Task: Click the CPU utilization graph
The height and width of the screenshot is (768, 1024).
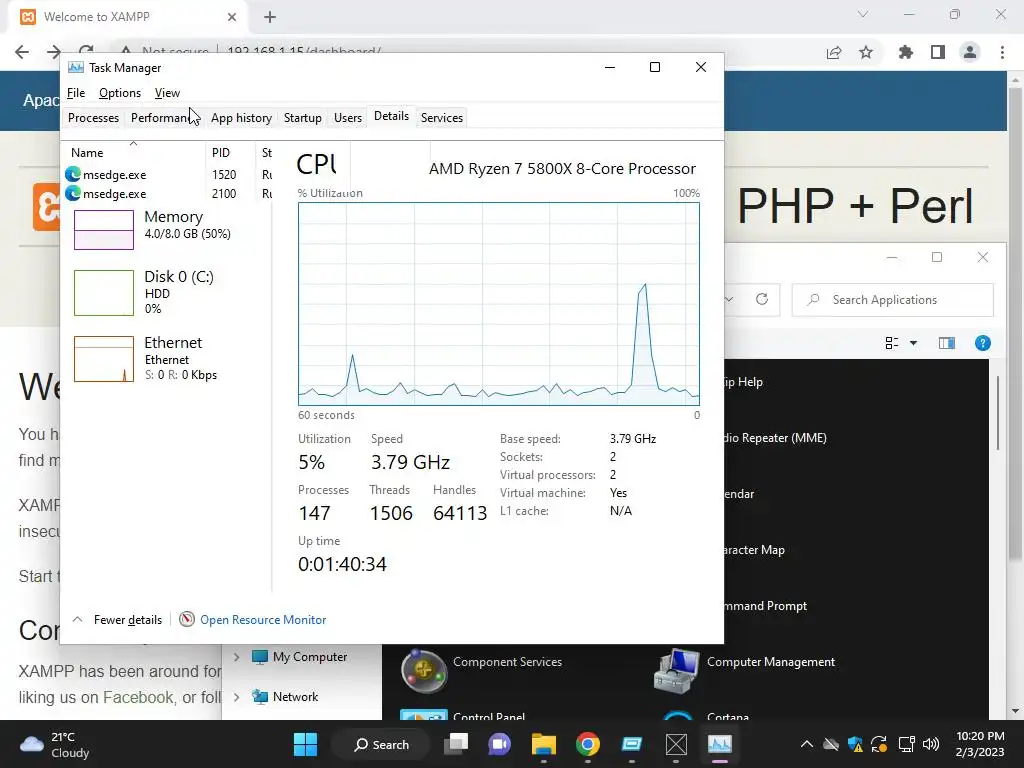Action: pyautogui.click(x=499, y=304)
